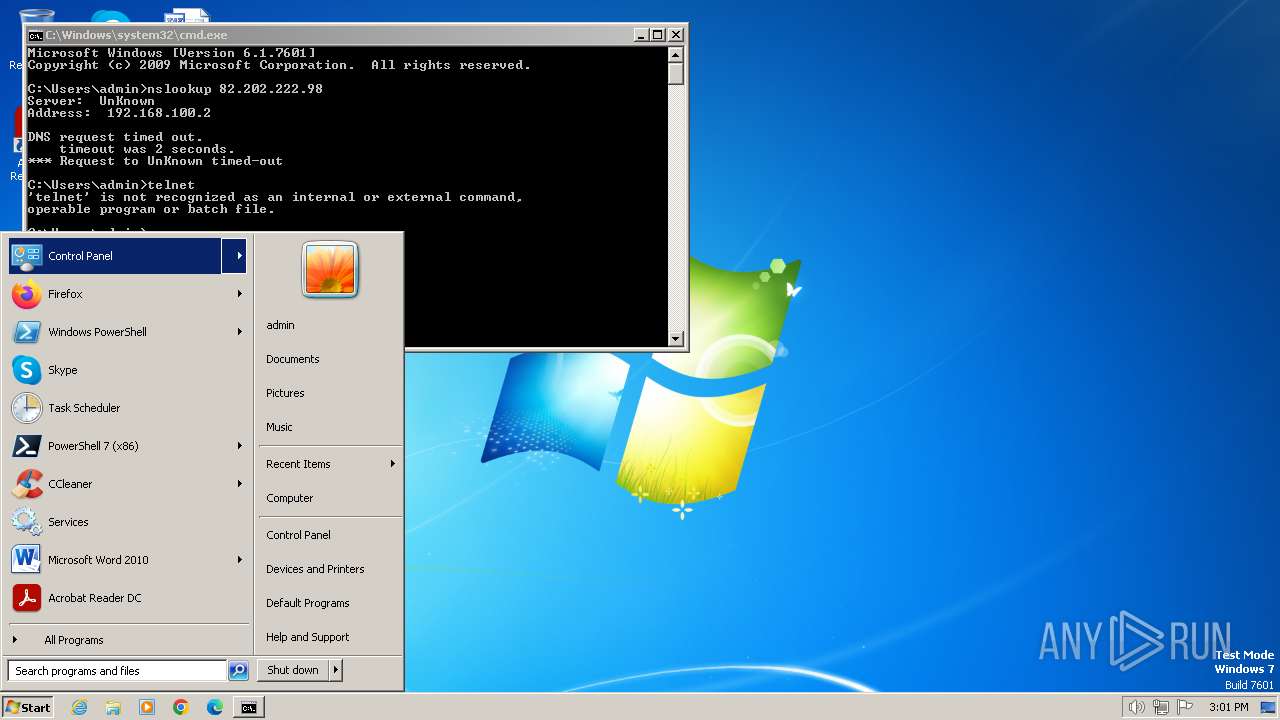Click the 3:01 PM taskbar clock
The height and width of the screenshot is (720, 1280).
[x=1229, y=707]
